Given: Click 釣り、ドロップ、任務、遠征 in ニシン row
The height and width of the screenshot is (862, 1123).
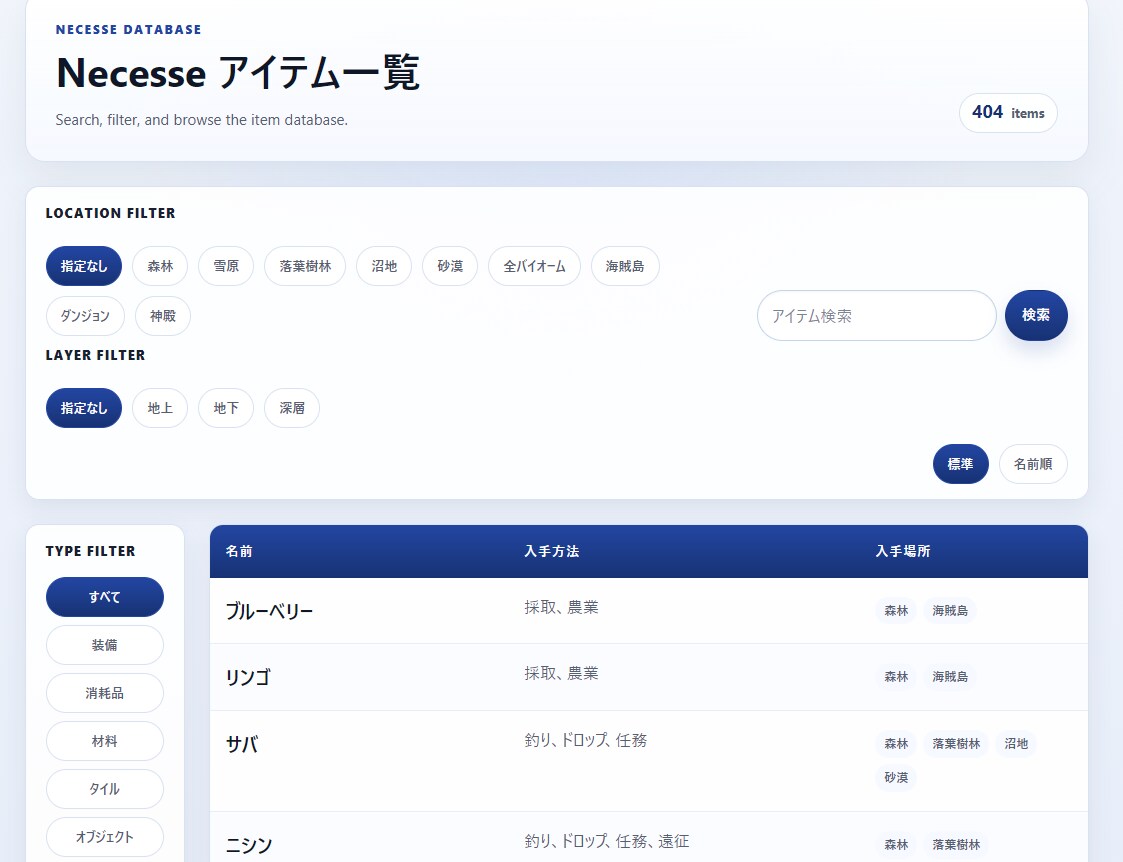Looking at the screenshot, I should click(607, 841).
